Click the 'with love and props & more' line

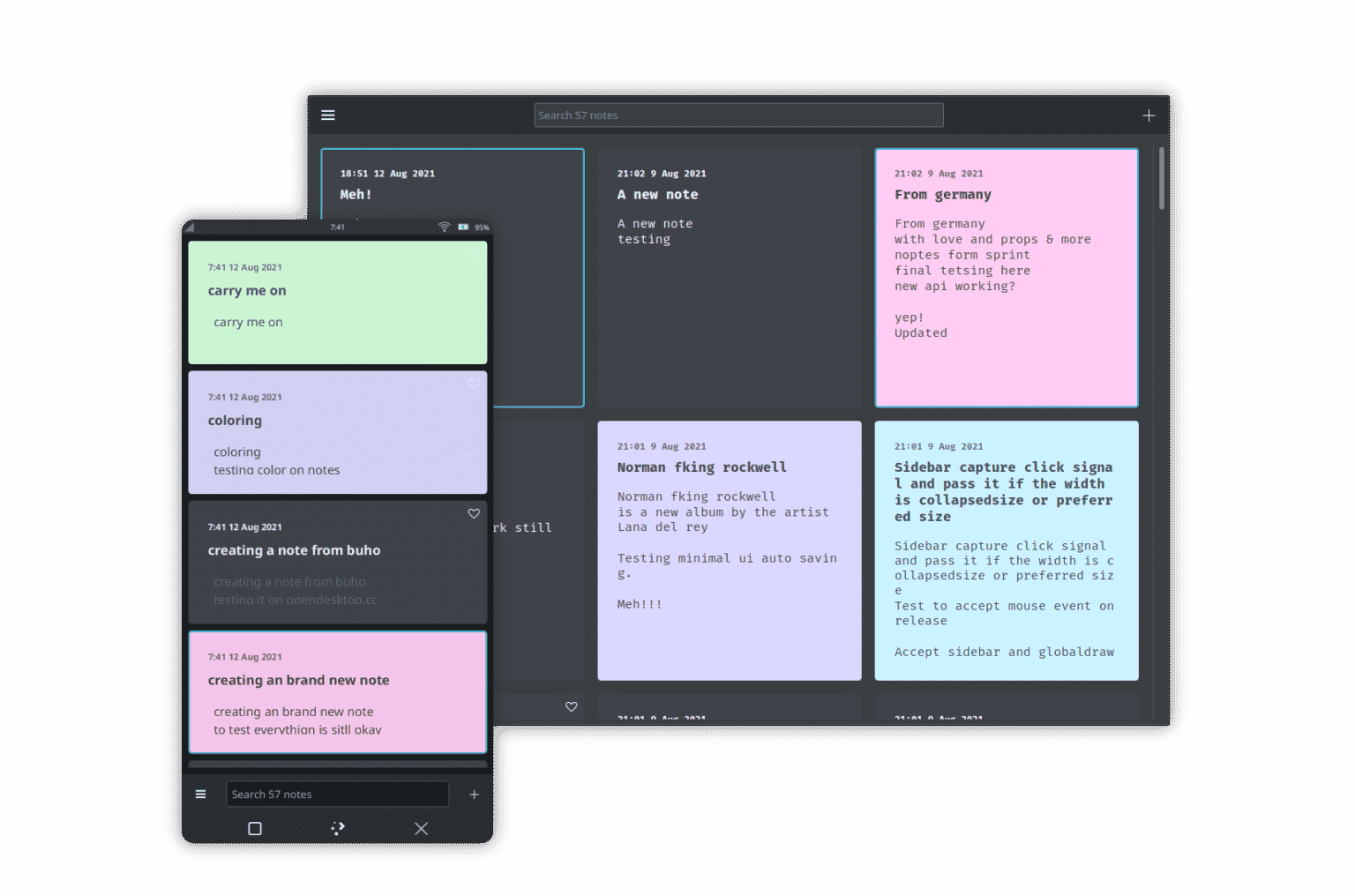click(x=992, y=240)
